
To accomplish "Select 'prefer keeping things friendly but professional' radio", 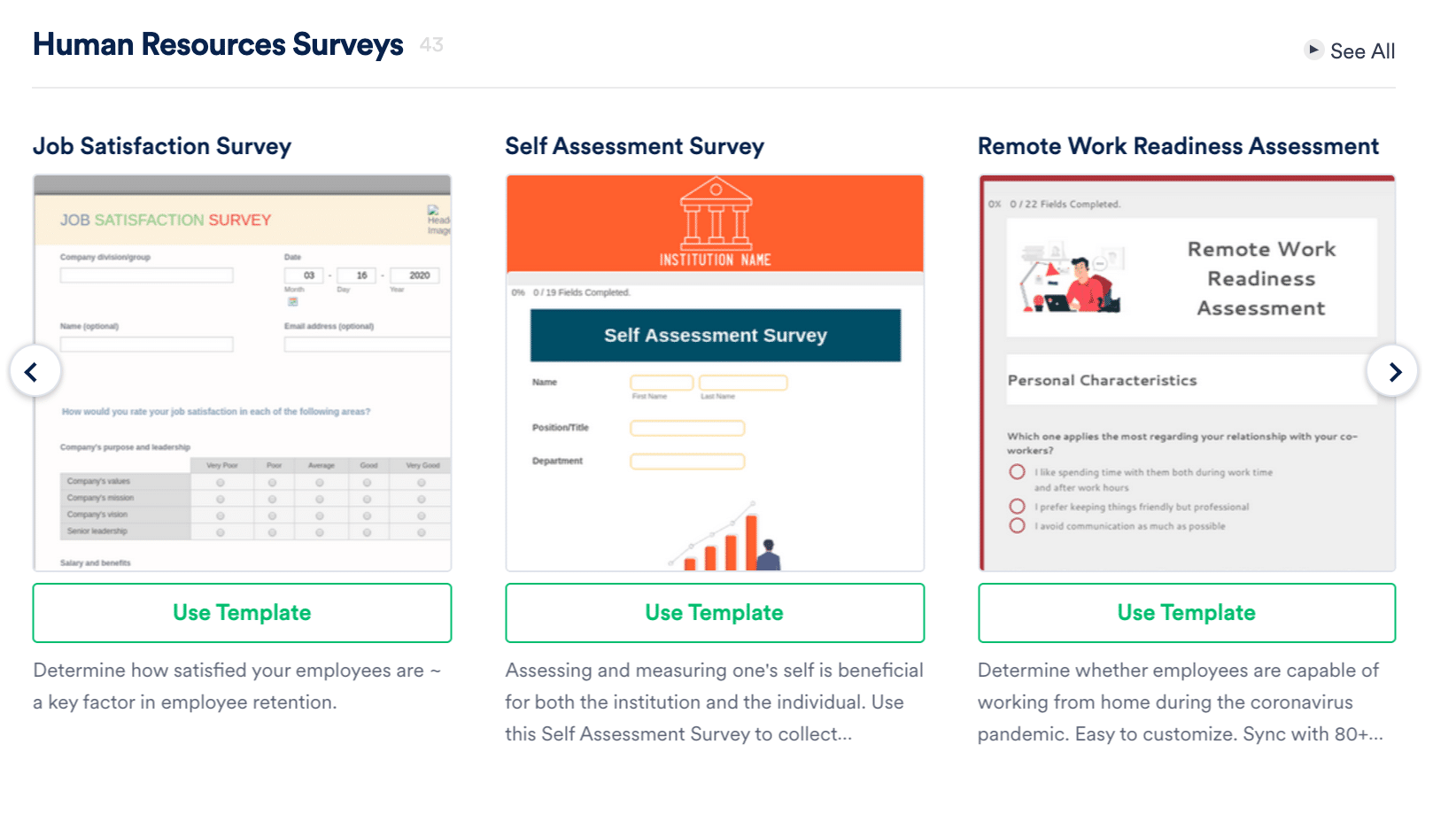I will pyautogui.click(x=1018, y=507).
